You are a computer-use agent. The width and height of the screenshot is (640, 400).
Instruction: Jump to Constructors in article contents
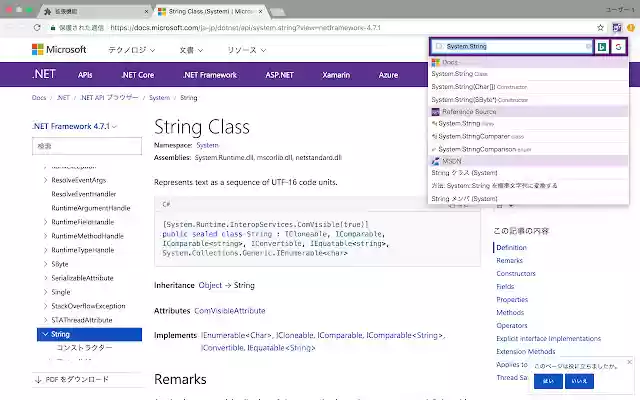click(516, 273)
